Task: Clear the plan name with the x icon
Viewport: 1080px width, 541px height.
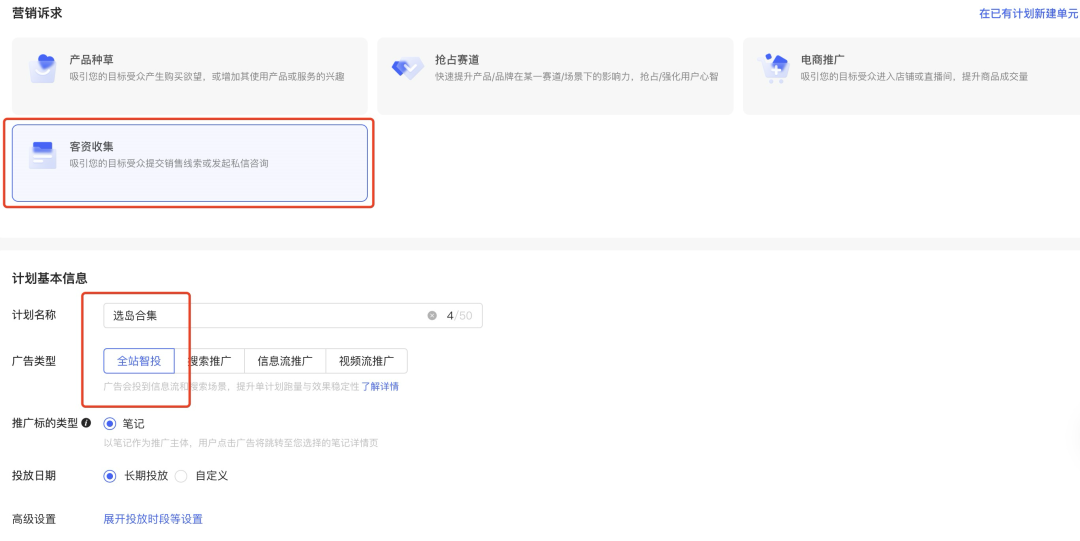Action: [432, 316]
